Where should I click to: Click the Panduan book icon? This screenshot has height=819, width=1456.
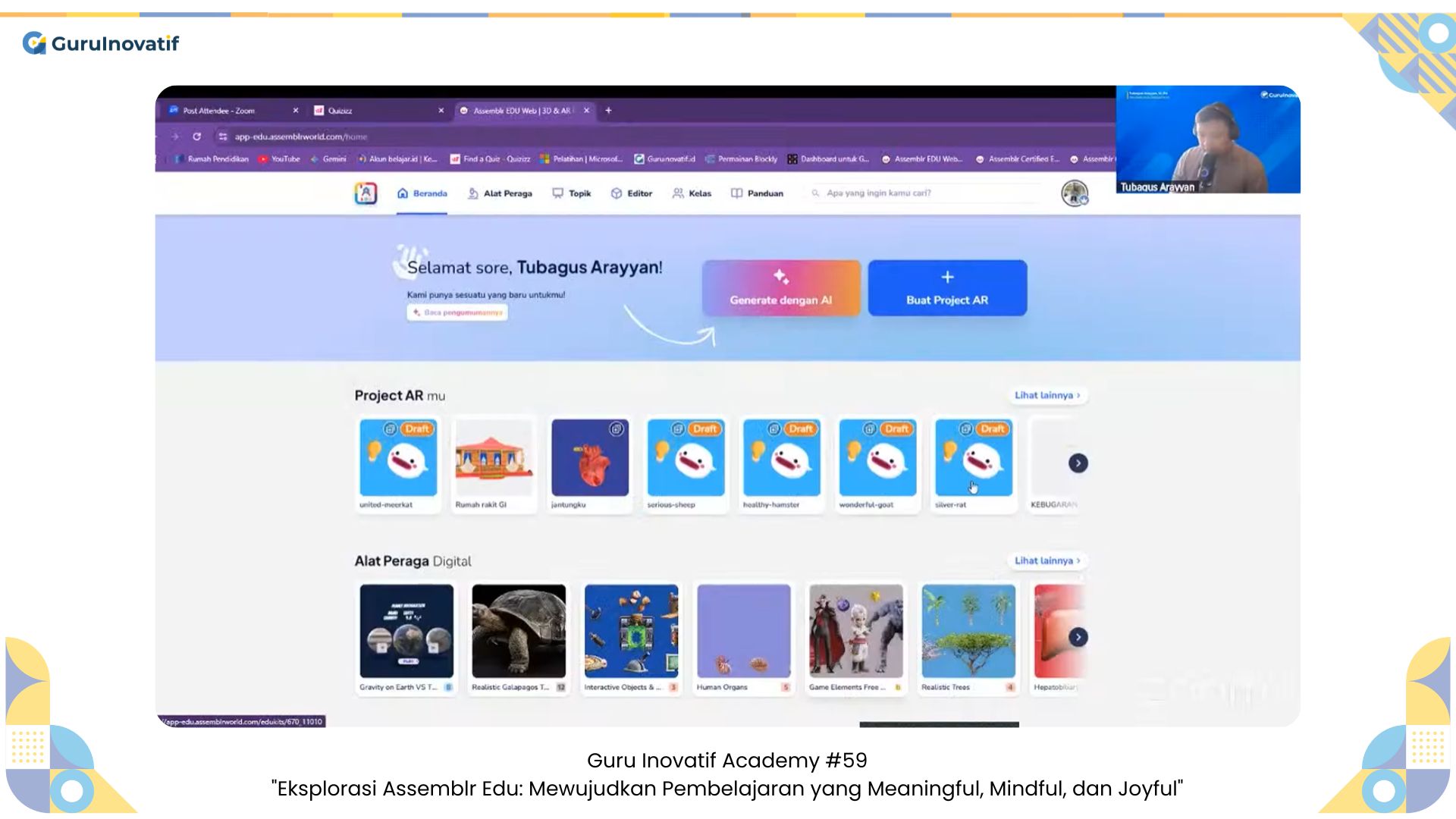[736, 193]
